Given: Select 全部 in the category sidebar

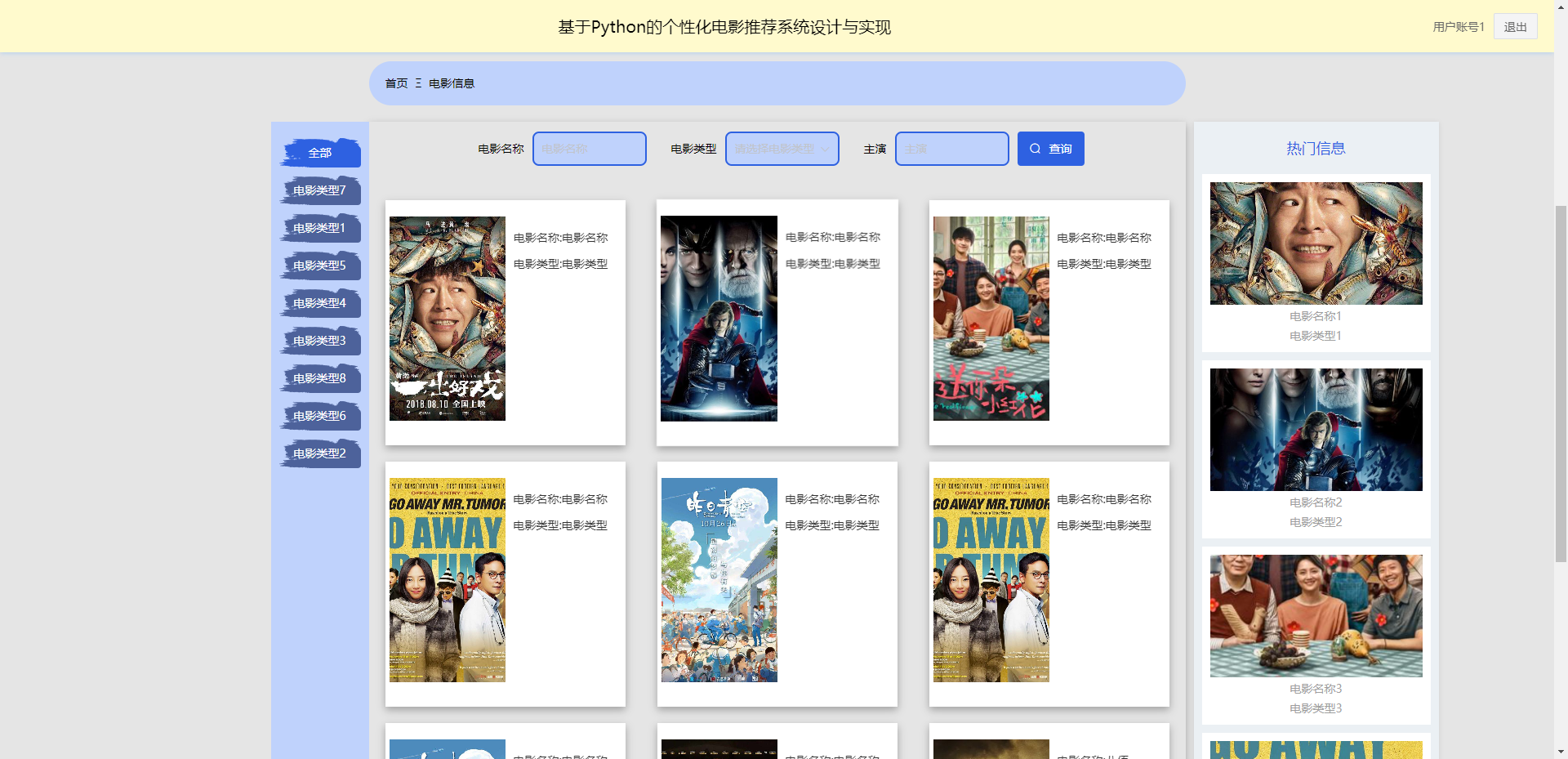Looking at the screenshot, I should 320,152.
